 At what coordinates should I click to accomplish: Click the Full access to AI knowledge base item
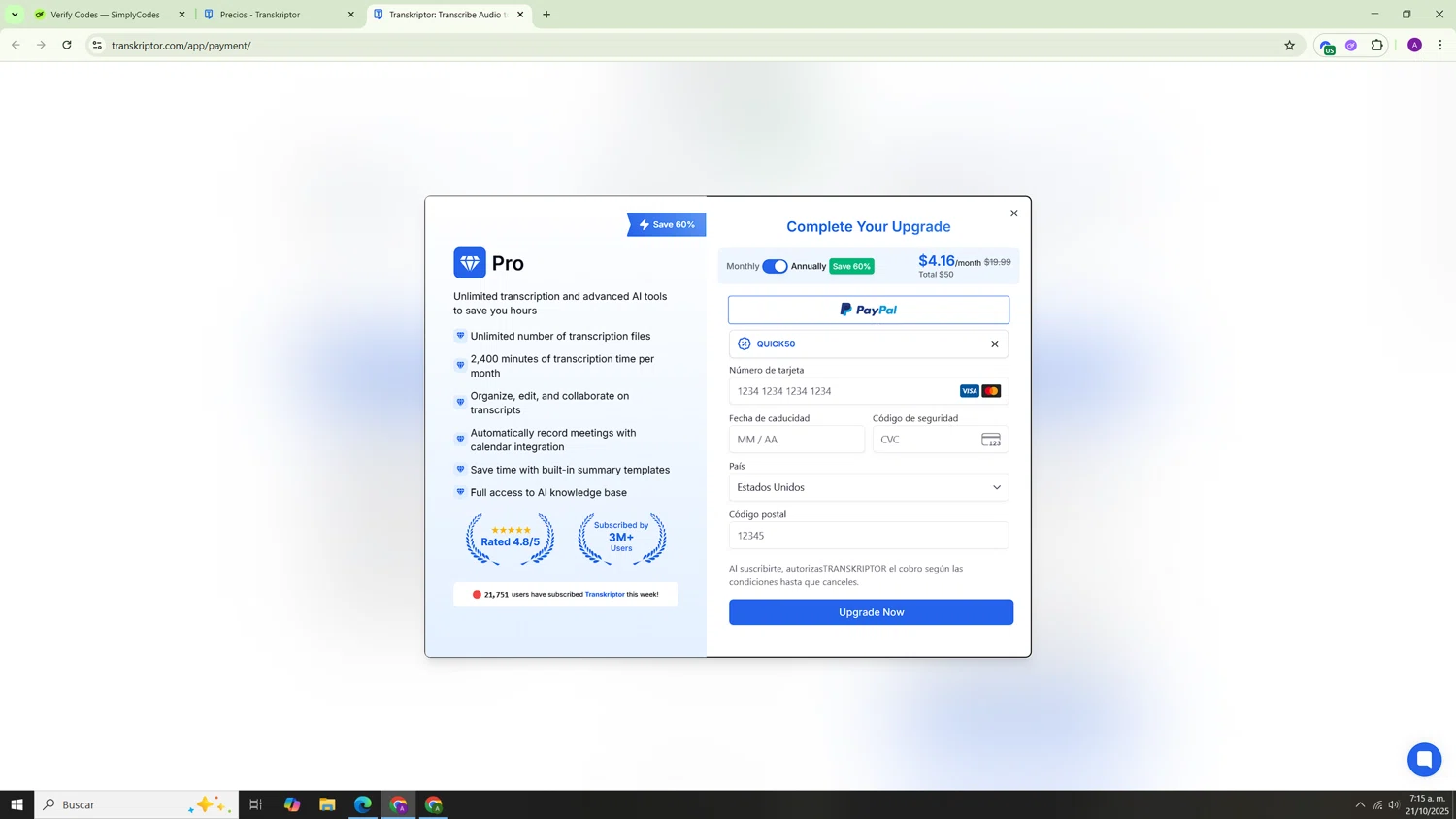tap(548, 492)
